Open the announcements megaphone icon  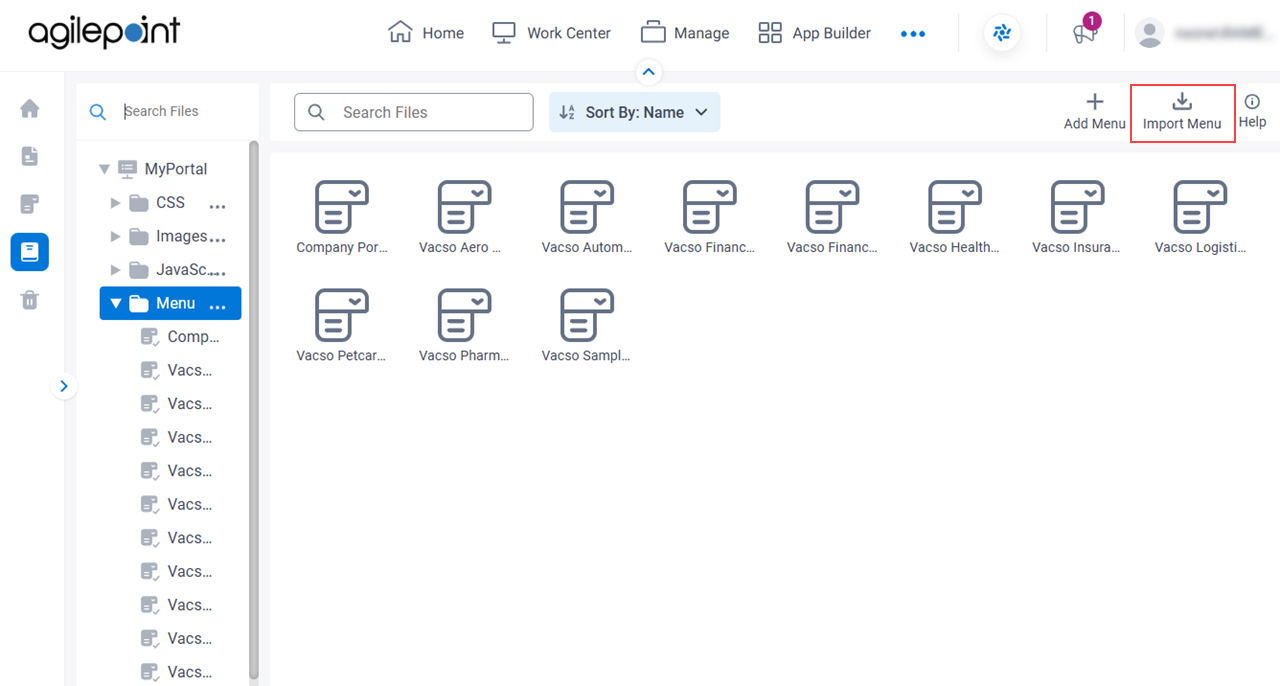[1085, 33]
